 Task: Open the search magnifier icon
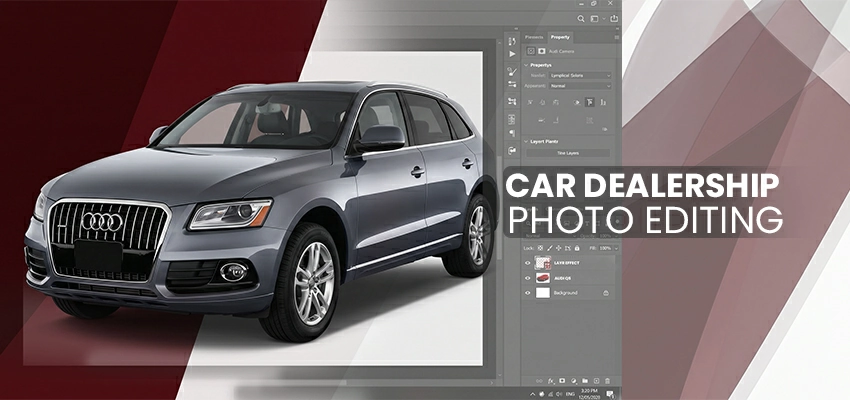[x=581, y=19]
